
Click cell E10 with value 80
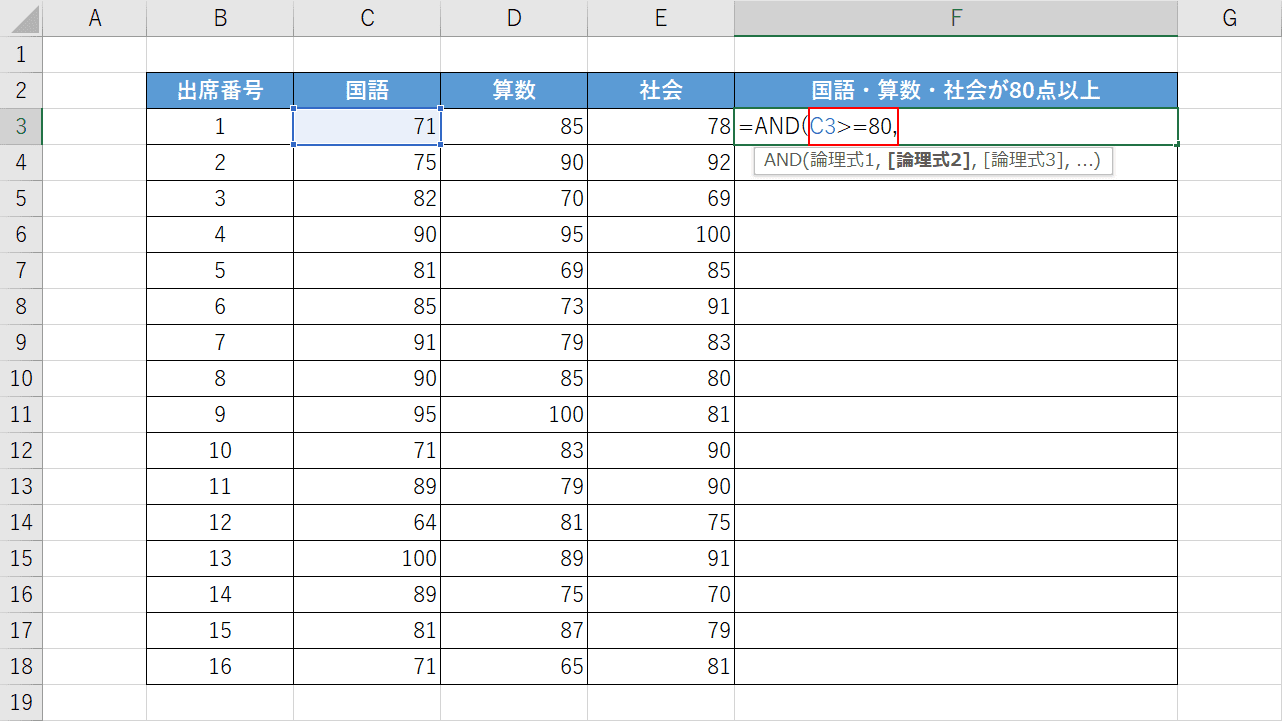click(661, 378)
